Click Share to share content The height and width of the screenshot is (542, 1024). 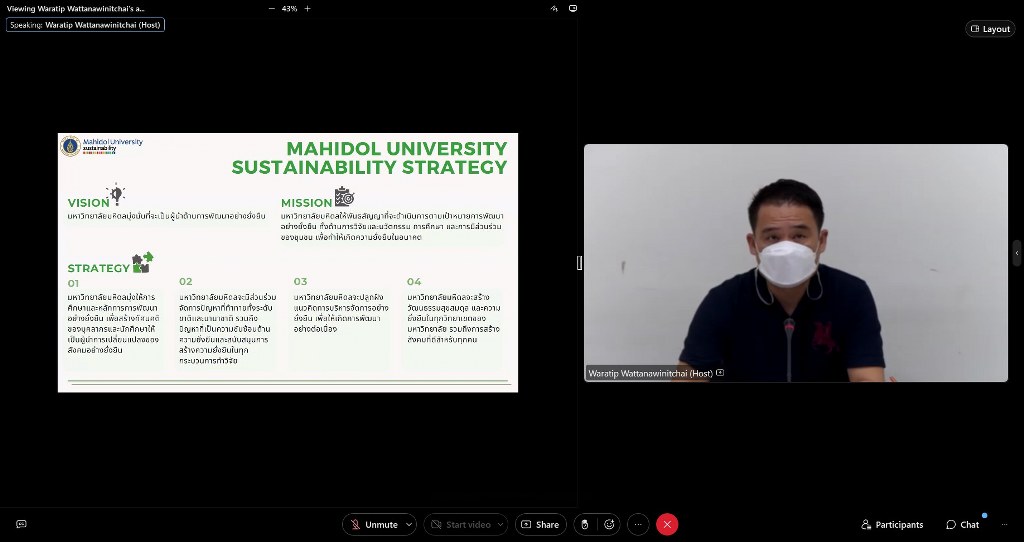point(540,524)
